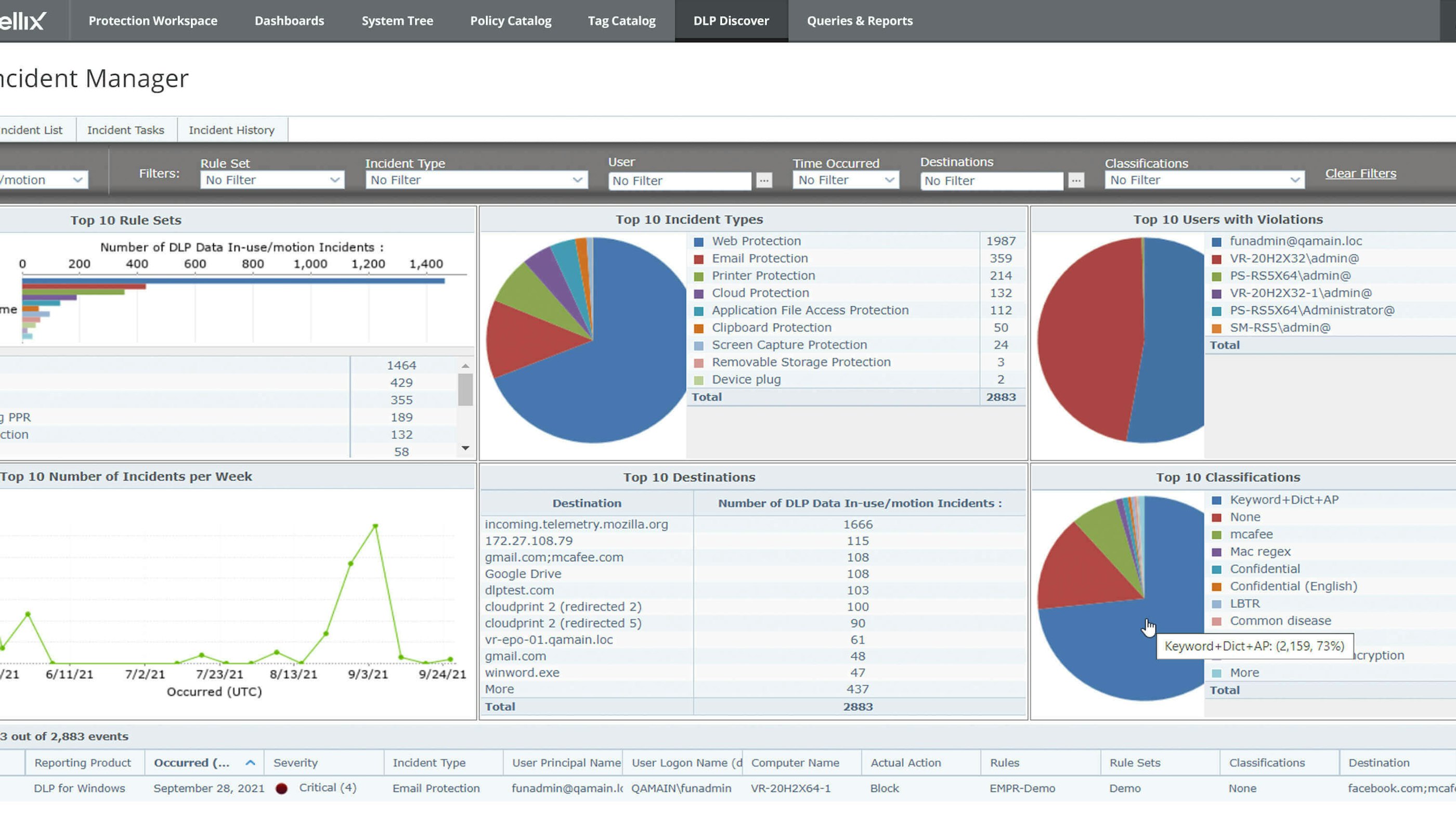This screenshot has height=819, width=1456.
Task: Open the User filter ellipsis browse button
Action: pyautogui.click(x=764, y=180)
